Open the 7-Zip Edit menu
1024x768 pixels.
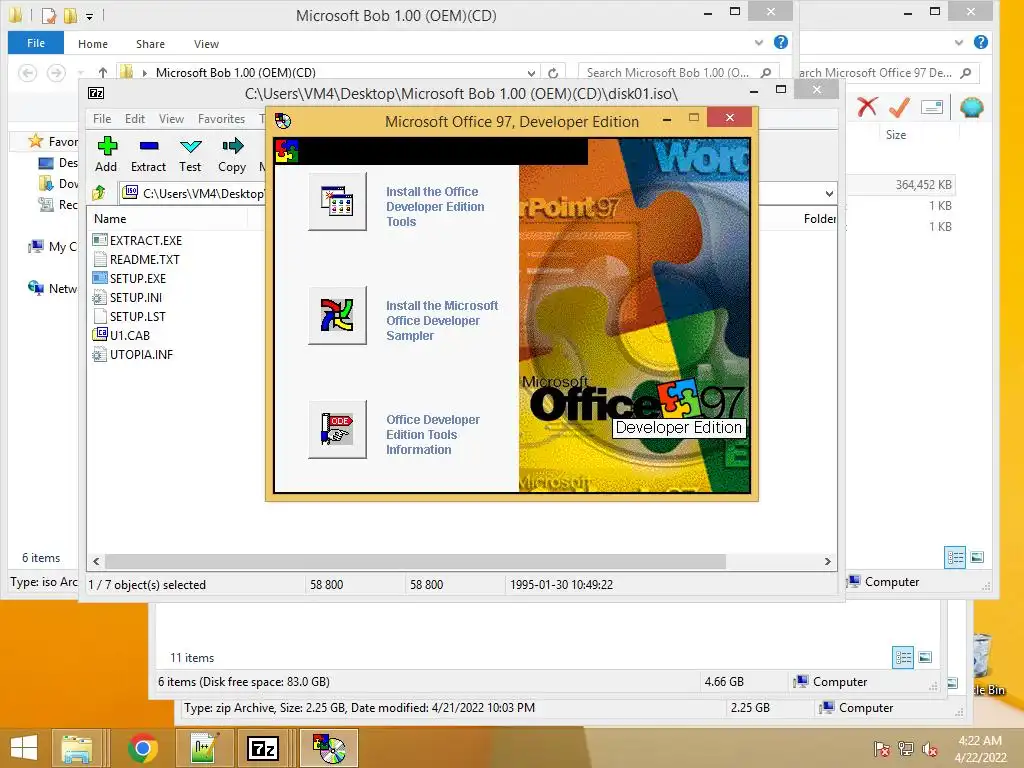135,119
